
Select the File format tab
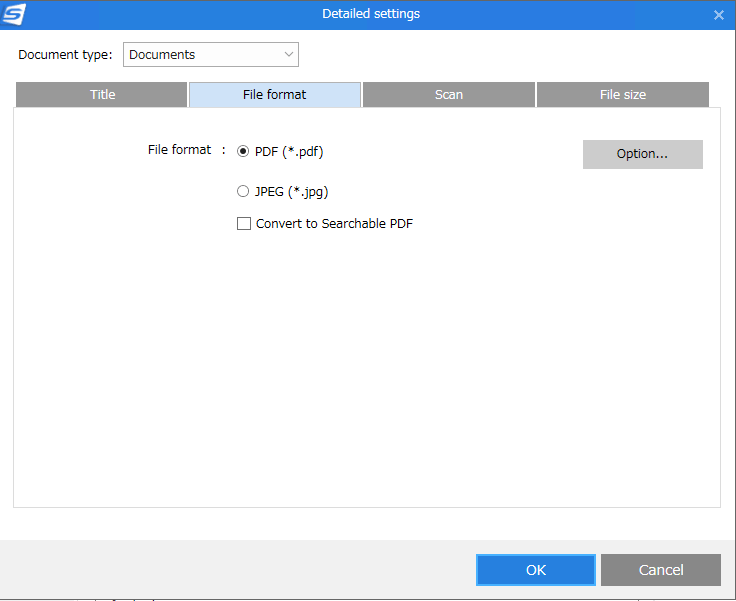pos(274,95)
